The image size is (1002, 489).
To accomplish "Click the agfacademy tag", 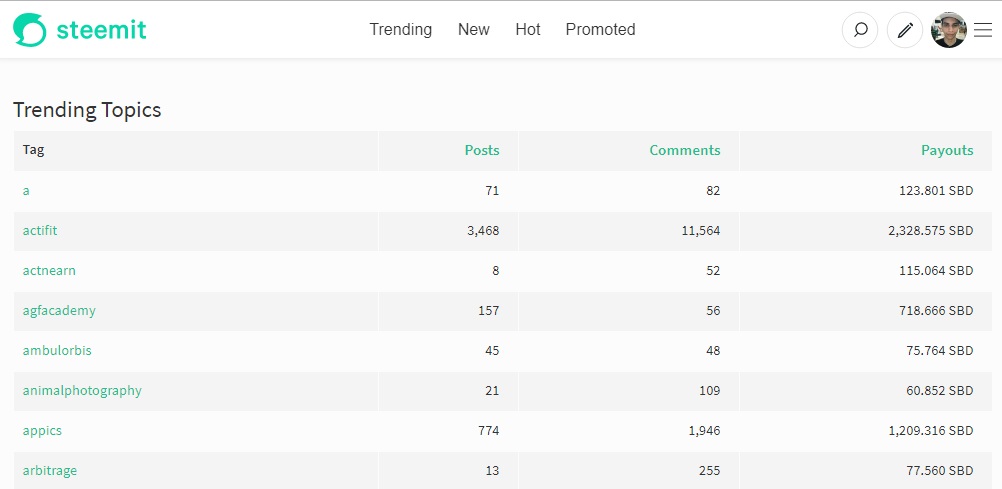I will [59, 310].
